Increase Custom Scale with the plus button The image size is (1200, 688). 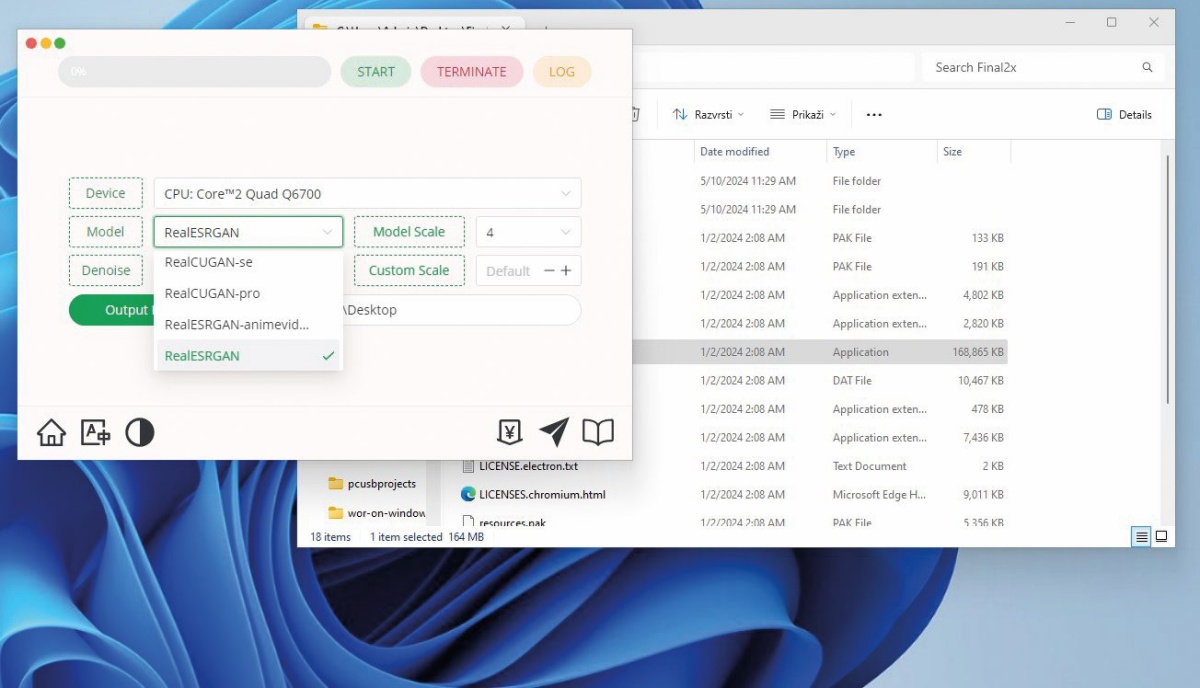(566, 271)
